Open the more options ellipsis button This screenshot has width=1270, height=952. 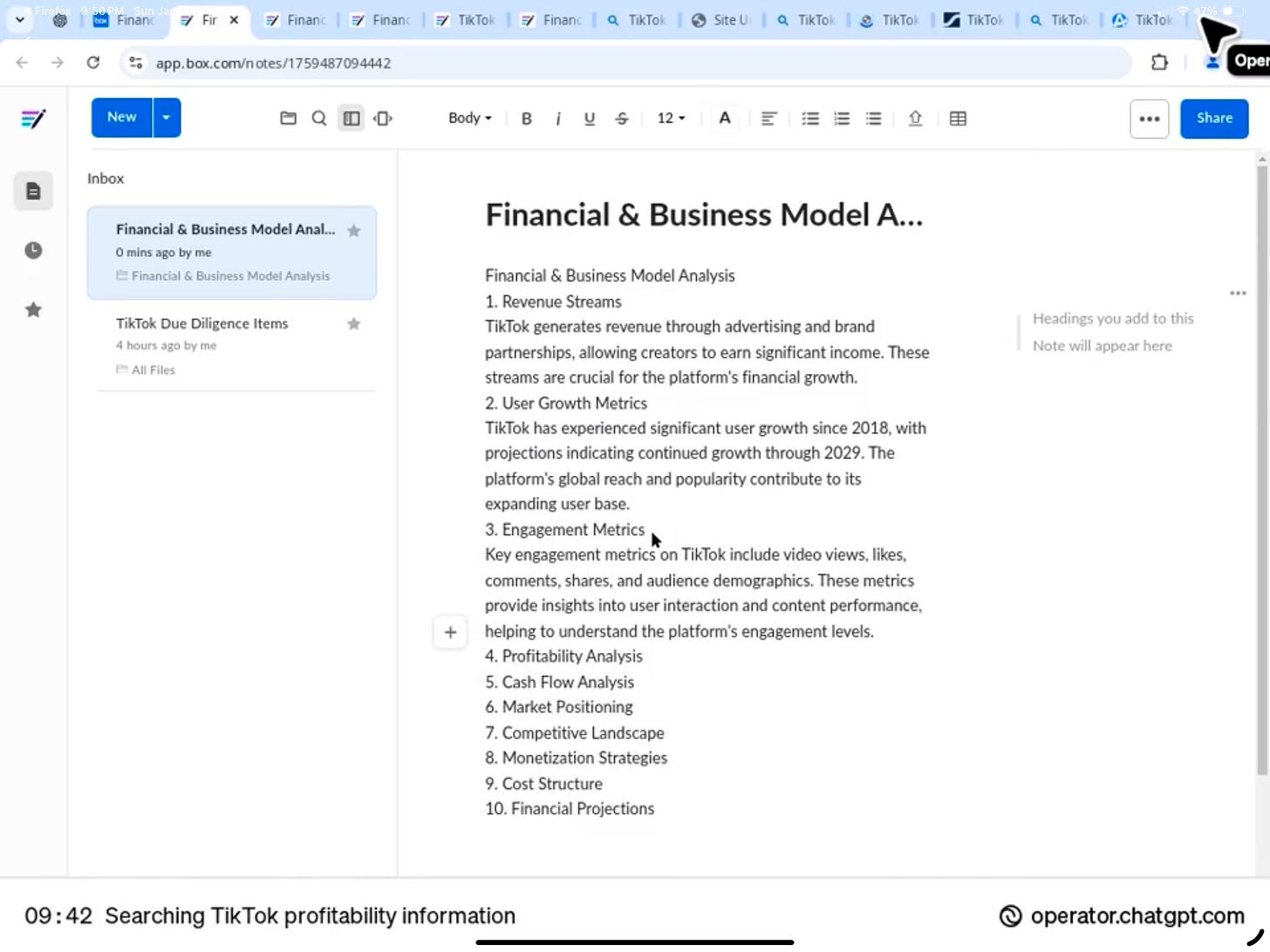tap(1149, 119)
